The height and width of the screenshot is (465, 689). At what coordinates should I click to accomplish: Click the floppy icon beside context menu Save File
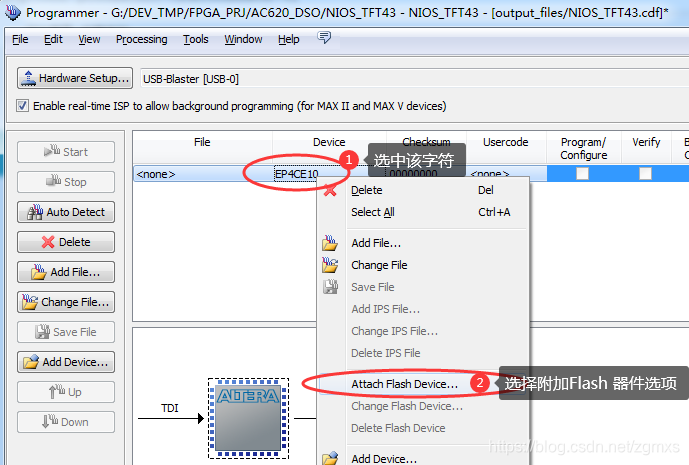(330, 287)
